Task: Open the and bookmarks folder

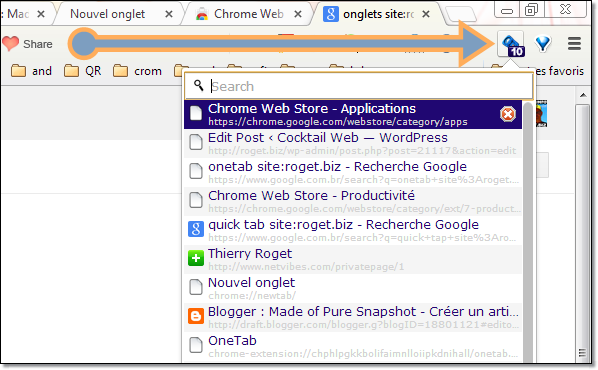Action: (x=31, y=71)
